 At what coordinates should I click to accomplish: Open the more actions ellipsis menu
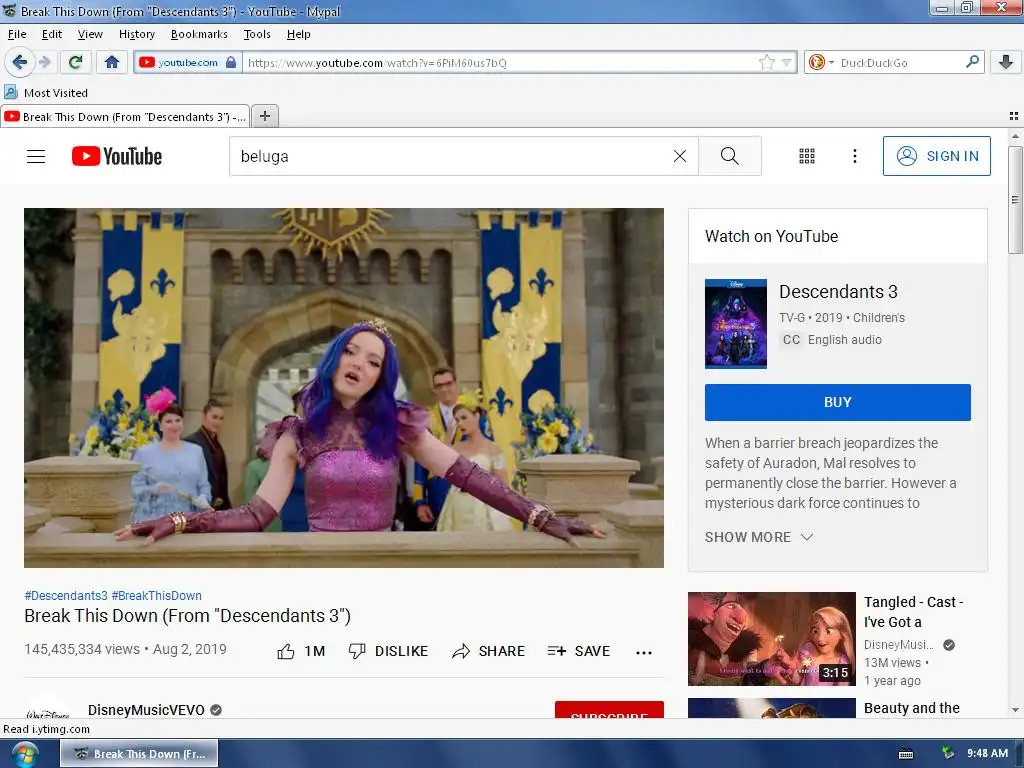[644, 652]
